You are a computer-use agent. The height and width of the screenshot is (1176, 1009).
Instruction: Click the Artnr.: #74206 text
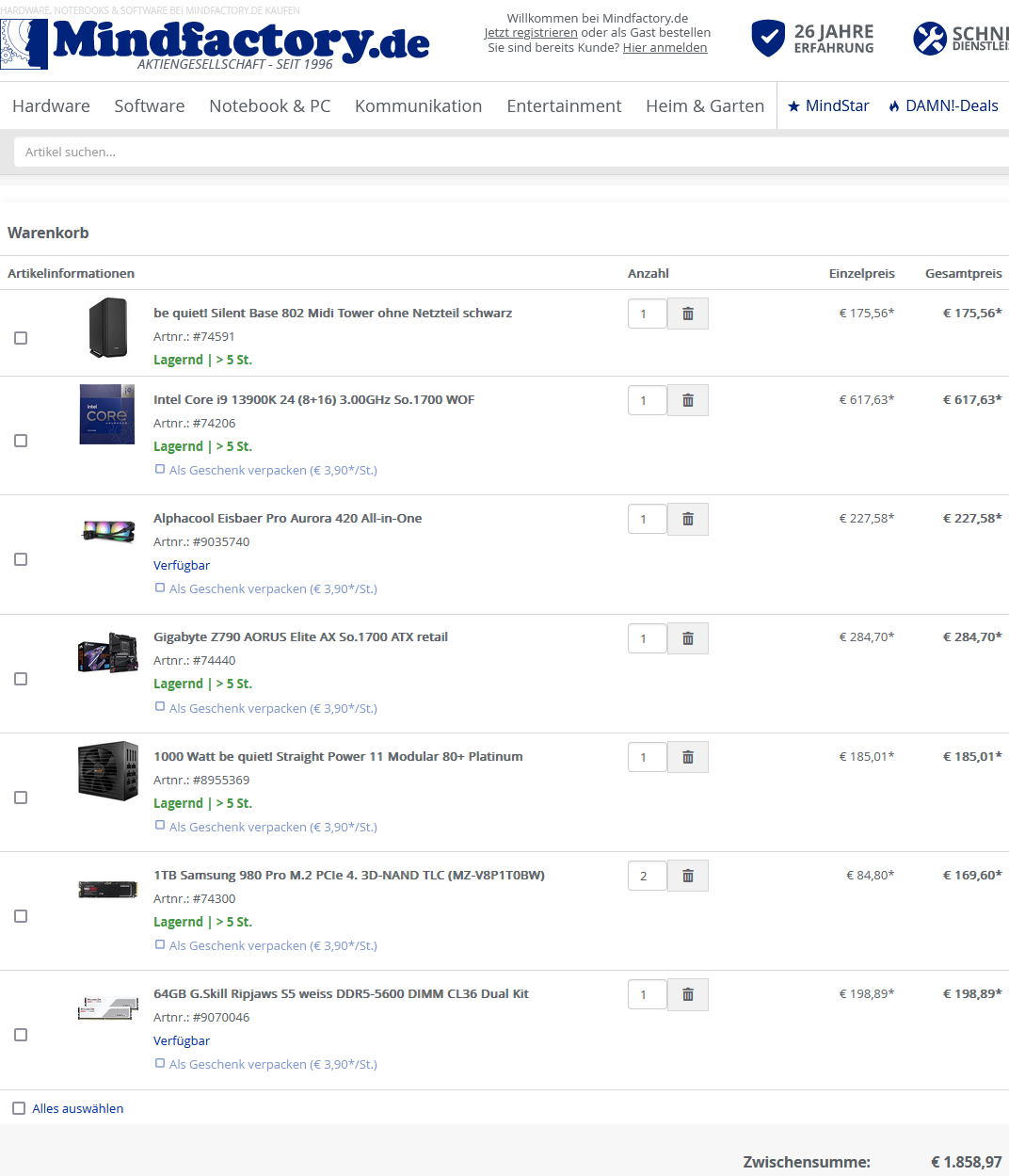coord(195,423)
